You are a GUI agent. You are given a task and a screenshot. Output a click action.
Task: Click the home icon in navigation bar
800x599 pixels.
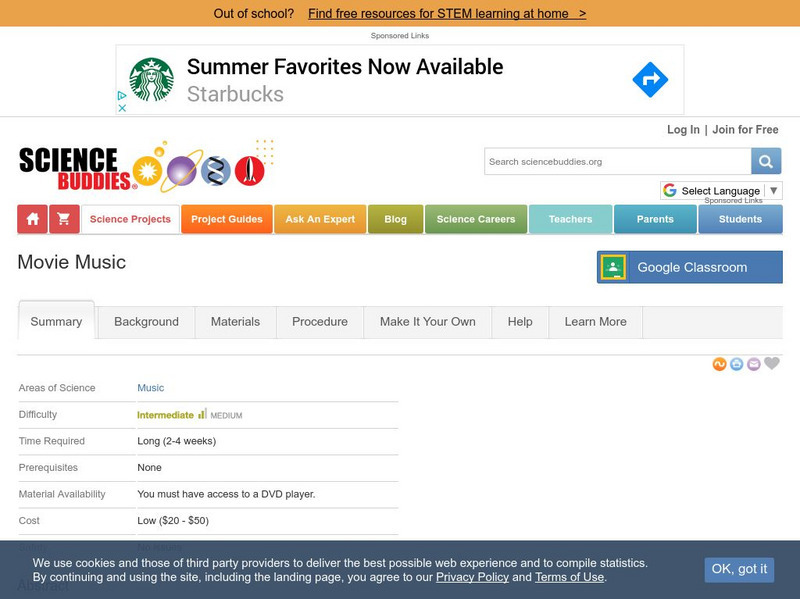(33, 219)
